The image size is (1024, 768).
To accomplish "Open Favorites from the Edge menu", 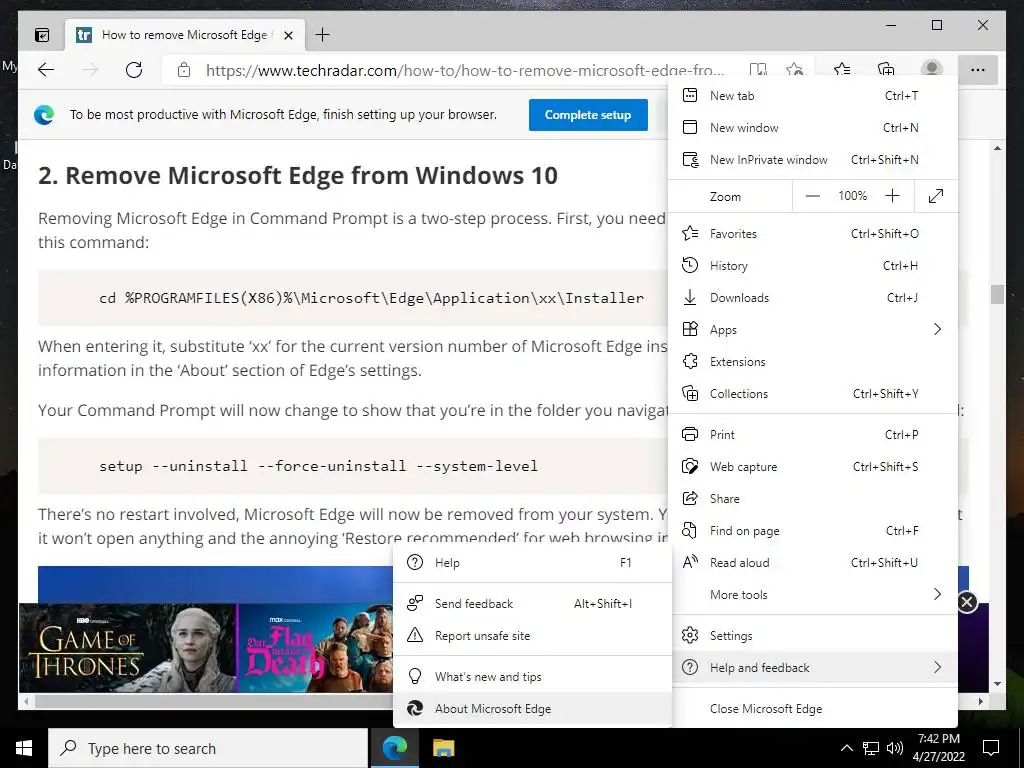I will click(813, 234).
